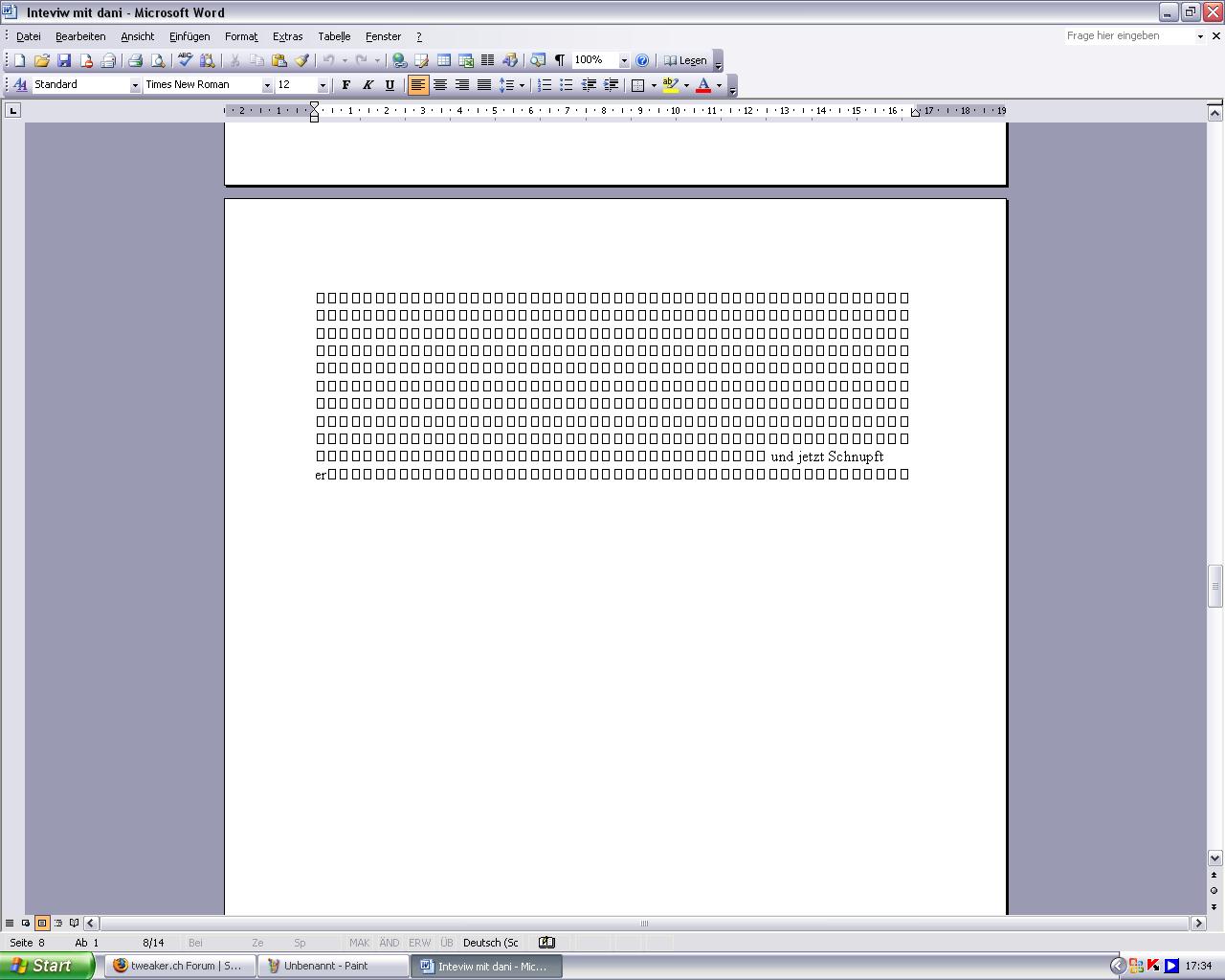Toggle bold formatting (F button)

[x=346, y=85]
